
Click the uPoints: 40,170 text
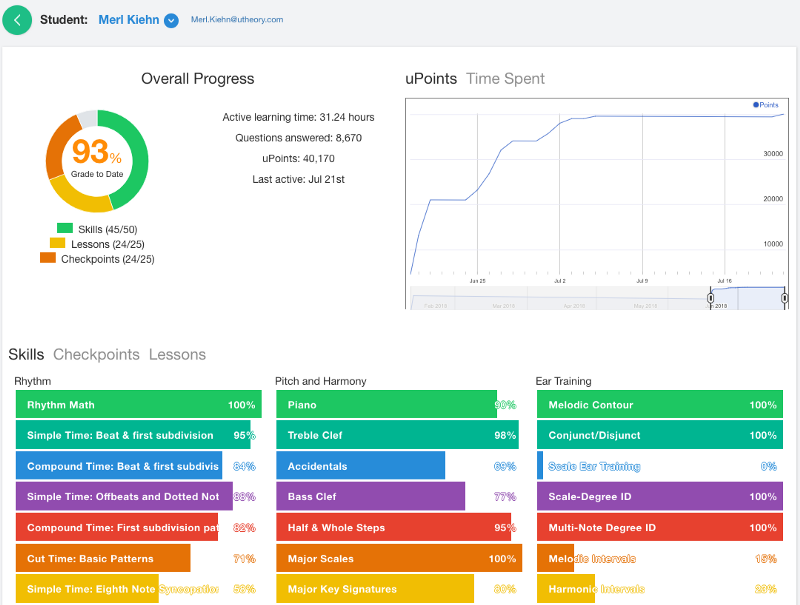(298, 158)
